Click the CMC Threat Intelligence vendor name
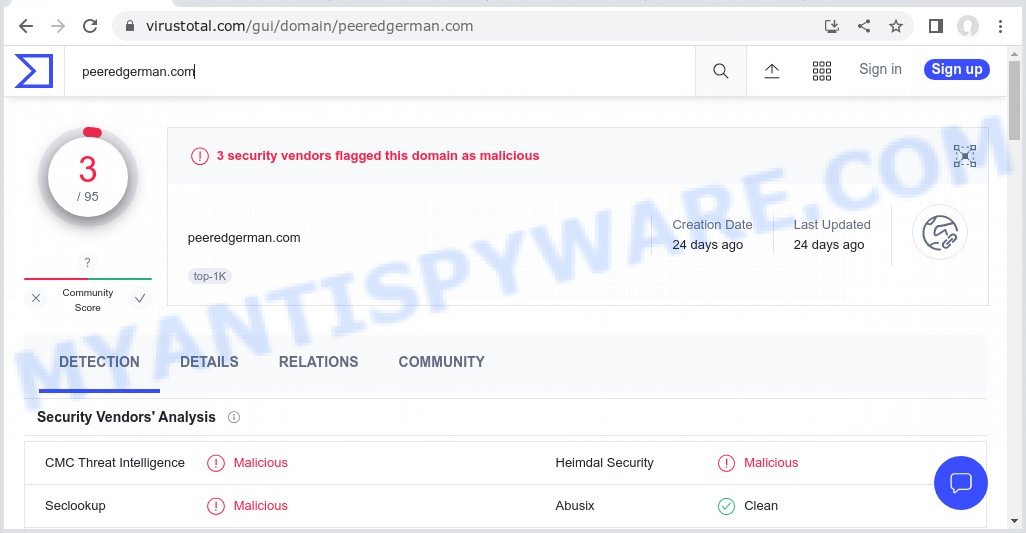1026x533 pixels. point(115,463)
